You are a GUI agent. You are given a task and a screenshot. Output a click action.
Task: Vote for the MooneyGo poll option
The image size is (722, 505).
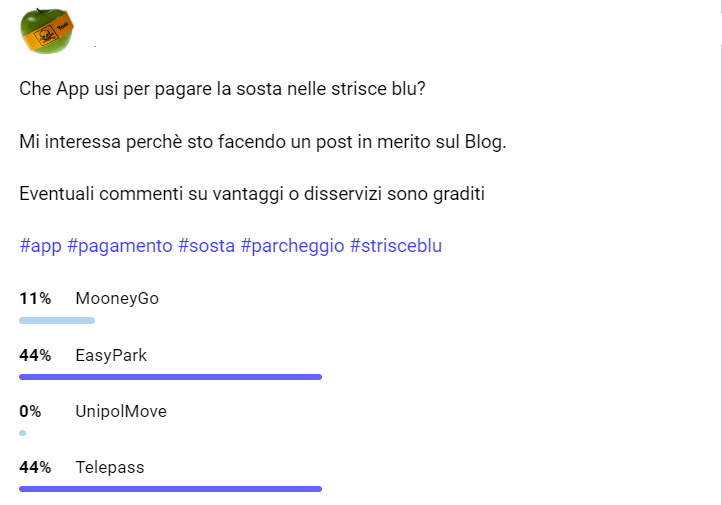point(117,299)
